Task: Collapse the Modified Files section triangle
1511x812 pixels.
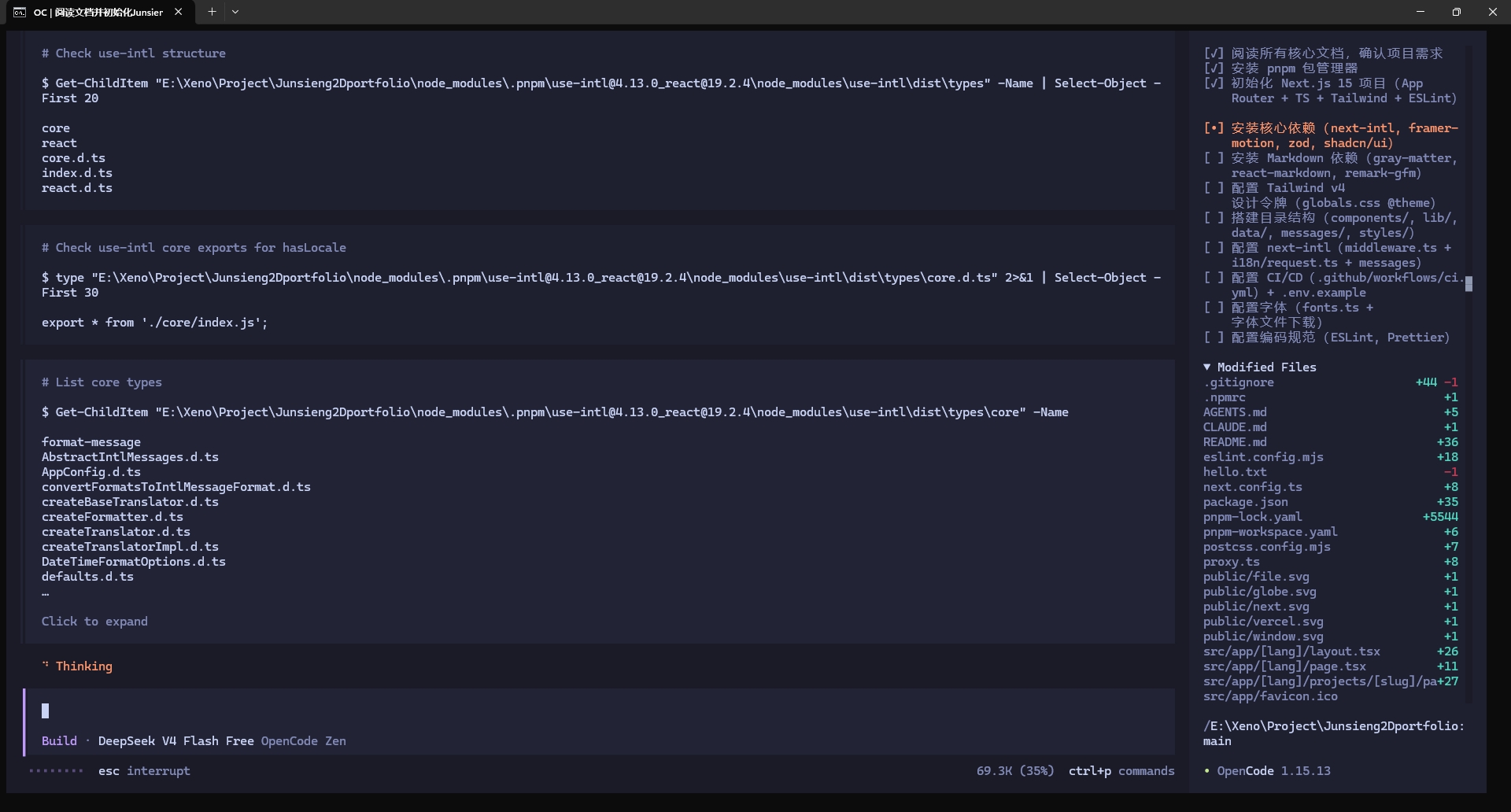Action: (x=1207, y=367)
